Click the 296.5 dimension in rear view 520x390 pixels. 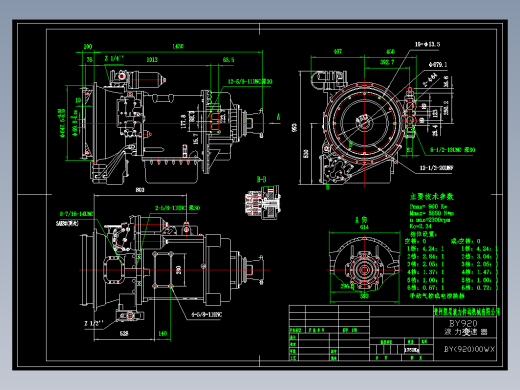[x=347, y=286]
